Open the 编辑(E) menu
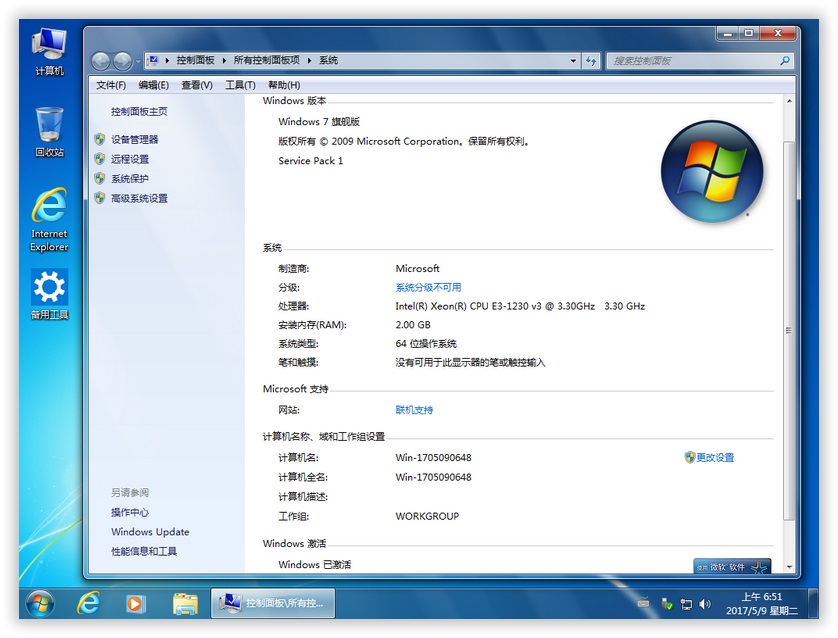 (x=153, y=85)
